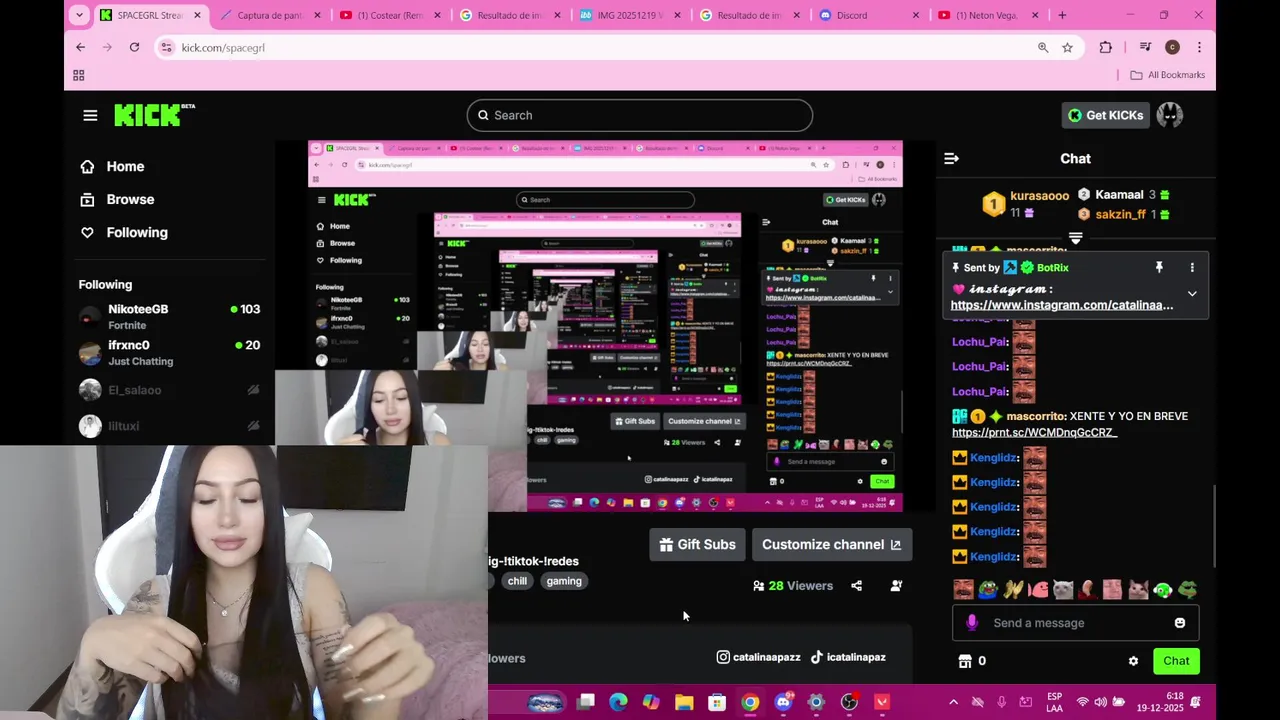Open NikoteeGB channel in Following list
The image size is (1280, 720).
[168, 317]
